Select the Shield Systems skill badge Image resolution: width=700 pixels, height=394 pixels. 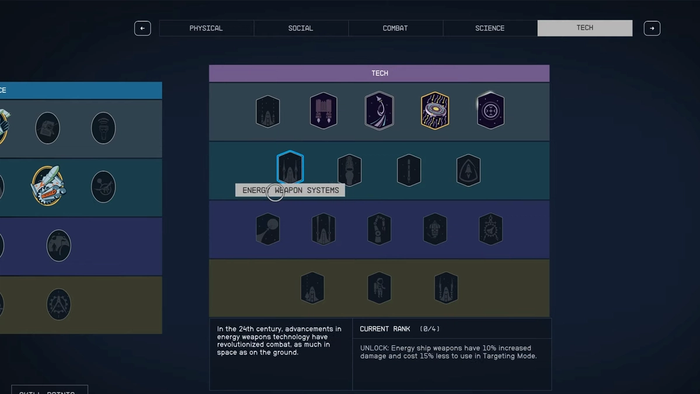pos(468,170)
